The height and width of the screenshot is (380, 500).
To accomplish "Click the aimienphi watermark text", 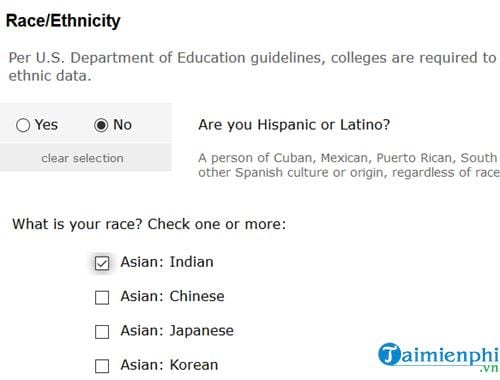I will (x=450, y=355).
